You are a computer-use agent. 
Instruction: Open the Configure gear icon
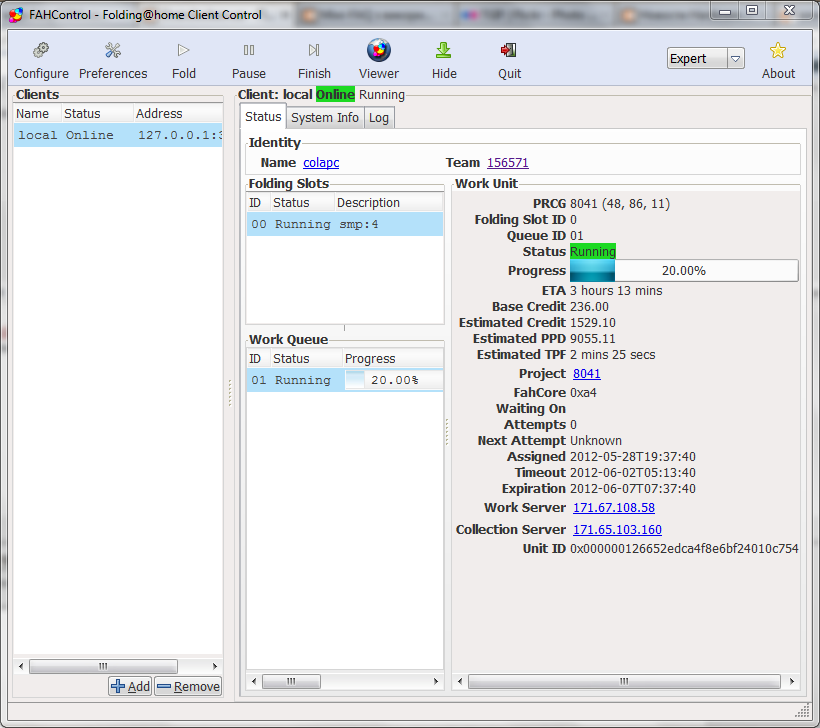click(x=41, y=50)
